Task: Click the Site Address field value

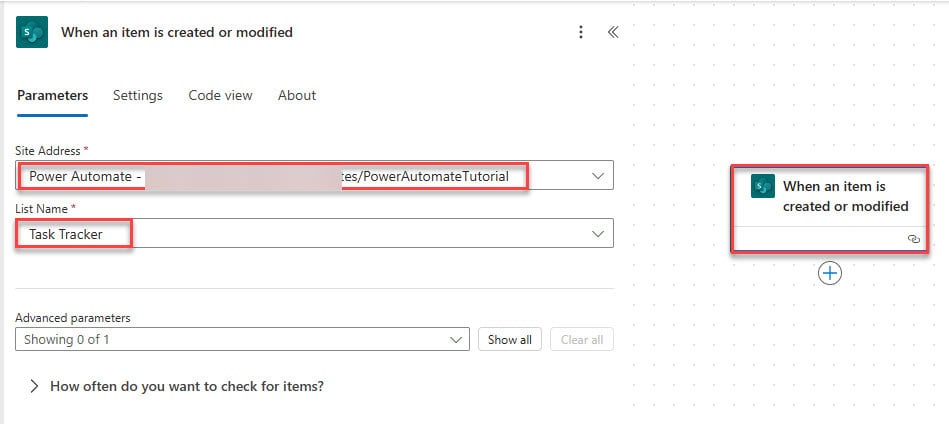Action: (x=314, y=176)
